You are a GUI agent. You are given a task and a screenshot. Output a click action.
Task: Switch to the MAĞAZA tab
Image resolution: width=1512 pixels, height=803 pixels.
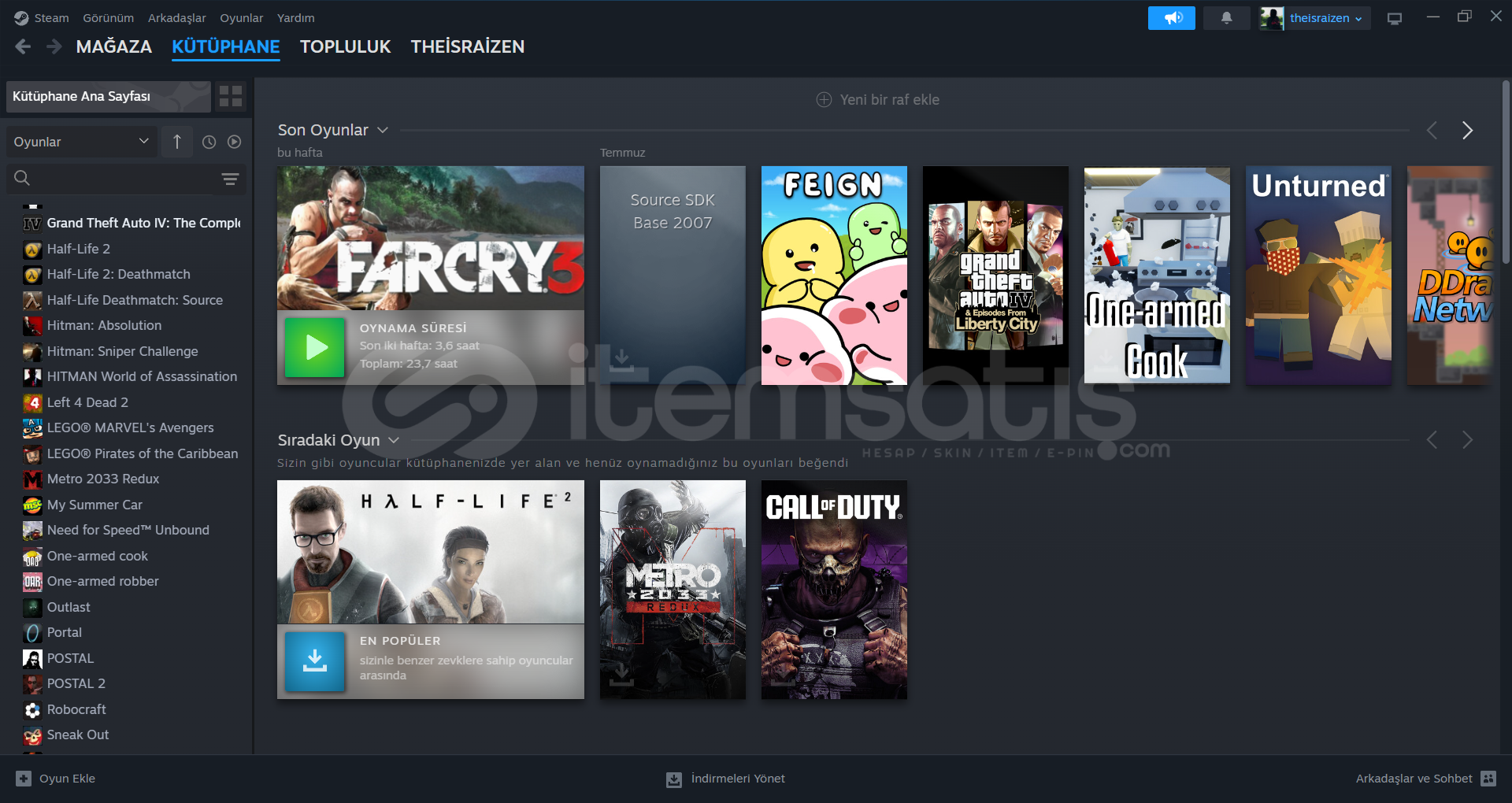(x=114, y=46)
